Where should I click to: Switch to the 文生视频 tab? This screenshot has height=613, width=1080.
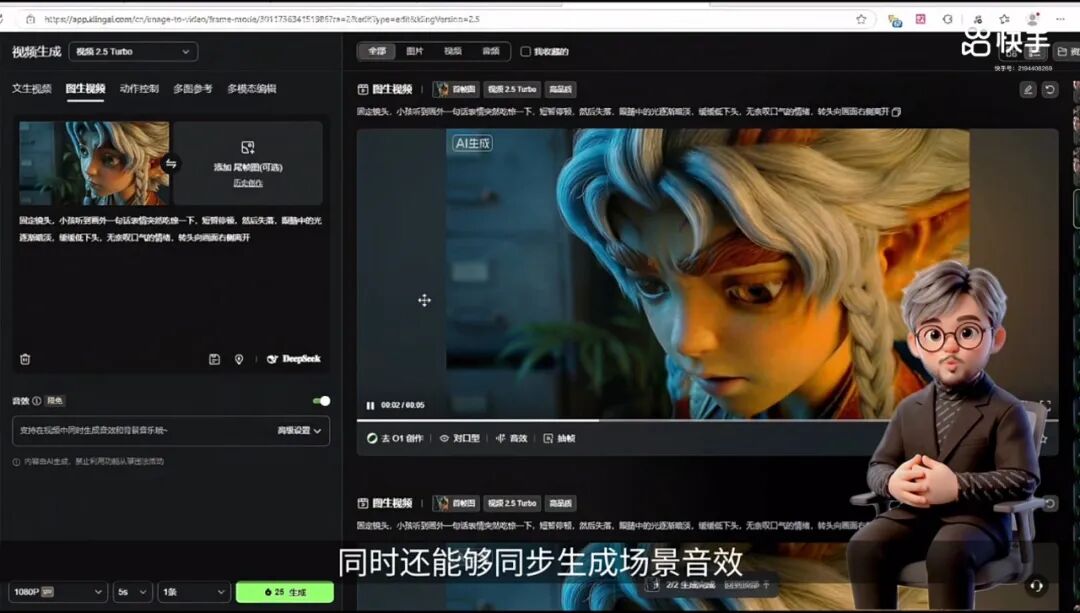(x=31, y=88)
